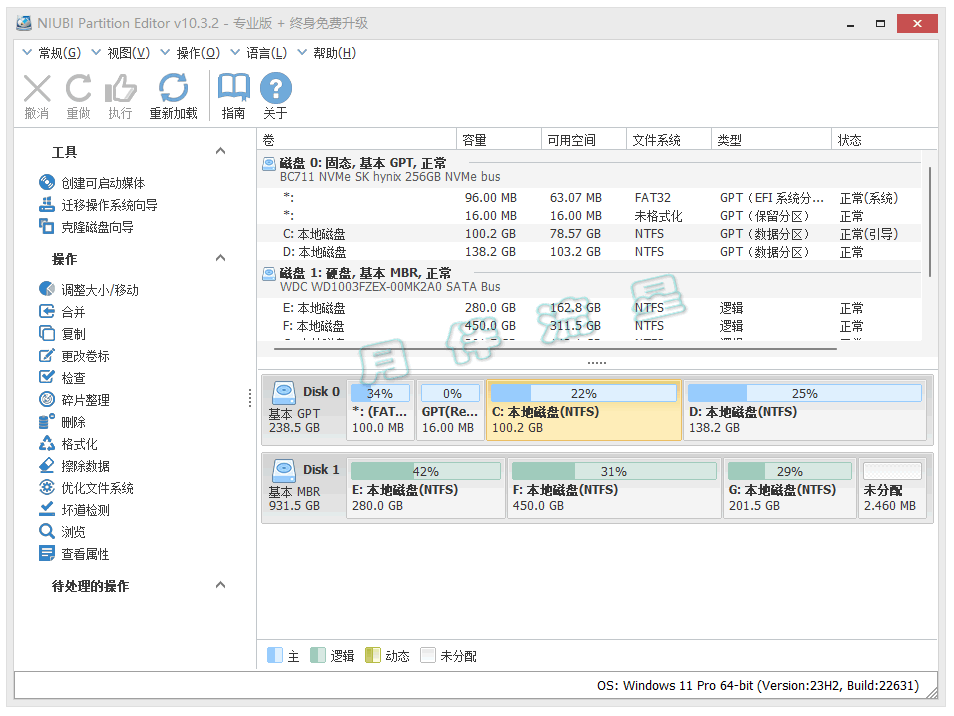Open 浏览 explore volume operation
The width and height of the screenshot is (954, 716).
point(62,532)
